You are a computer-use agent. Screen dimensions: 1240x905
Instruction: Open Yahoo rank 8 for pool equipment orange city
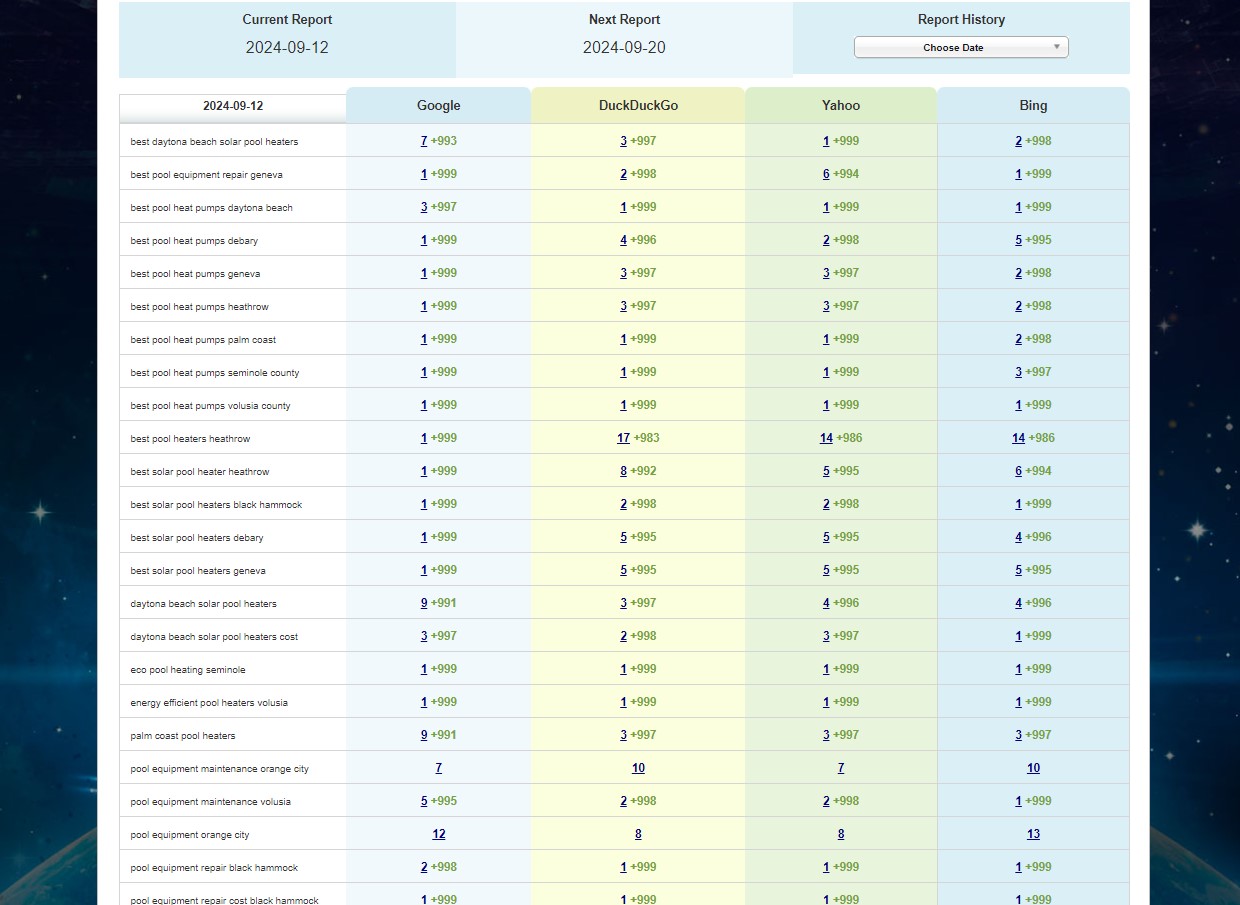click(x=840, y=834)
